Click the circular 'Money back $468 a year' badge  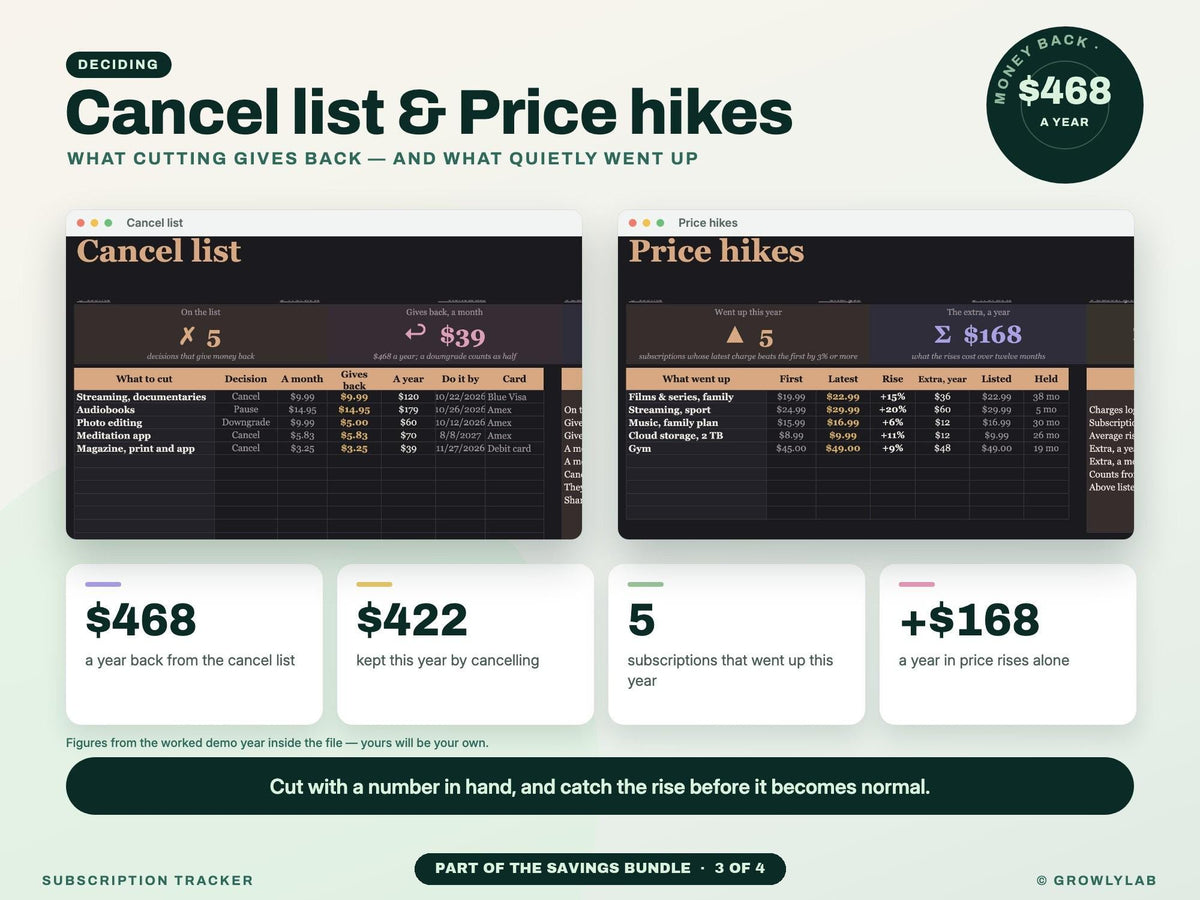(1064, 105)
